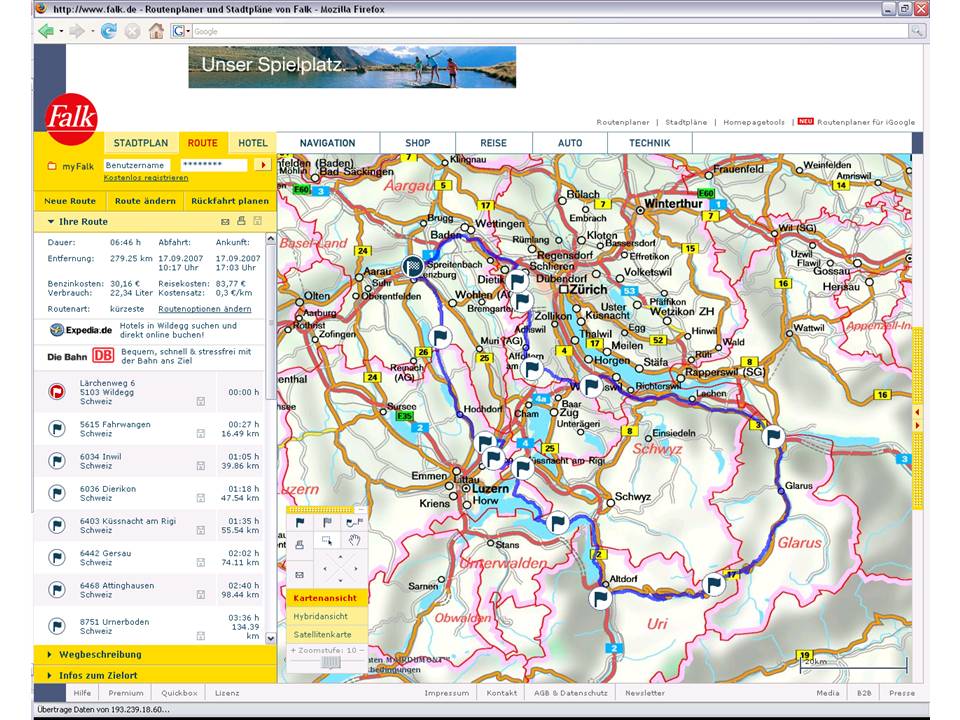Open the NAVIGATION menu item
The image size is (960, 720).
point(327,143)
